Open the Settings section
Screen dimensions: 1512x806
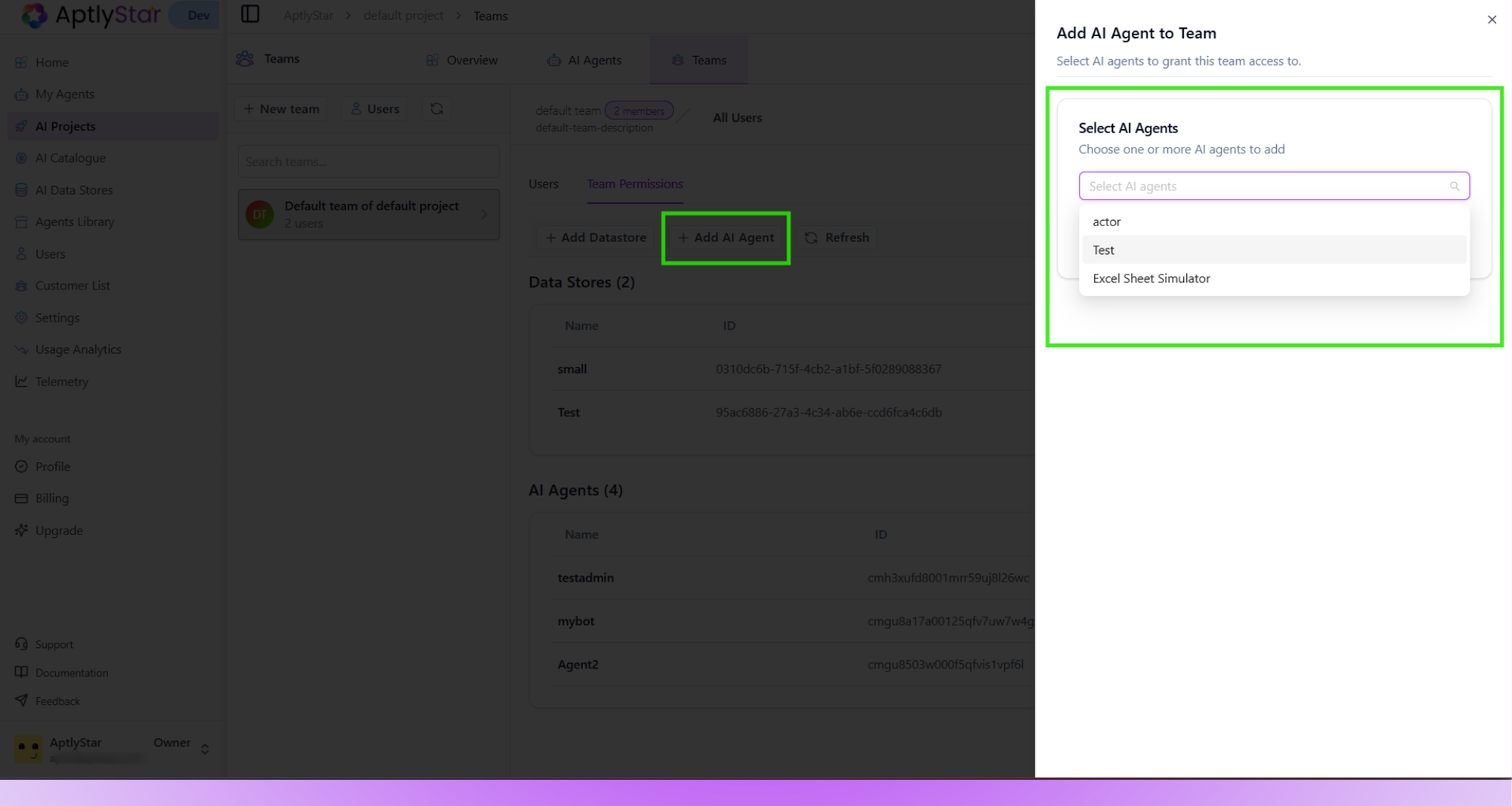click(x=57, y=318)
